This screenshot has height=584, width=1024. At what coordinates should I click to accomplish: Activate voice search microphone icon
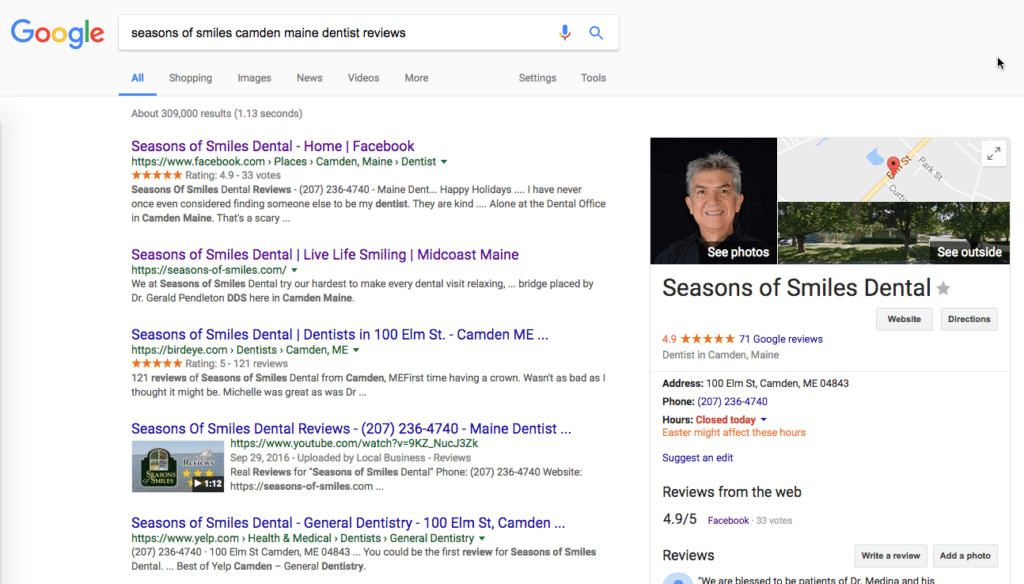565,33
